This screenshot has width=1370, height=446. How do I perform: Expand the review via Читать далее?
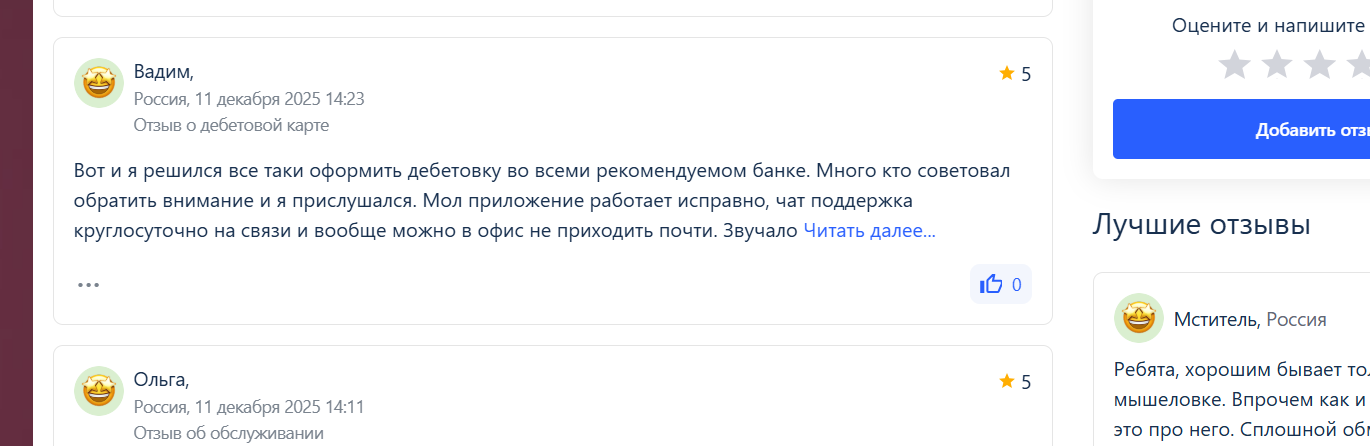tap(869, 231)
